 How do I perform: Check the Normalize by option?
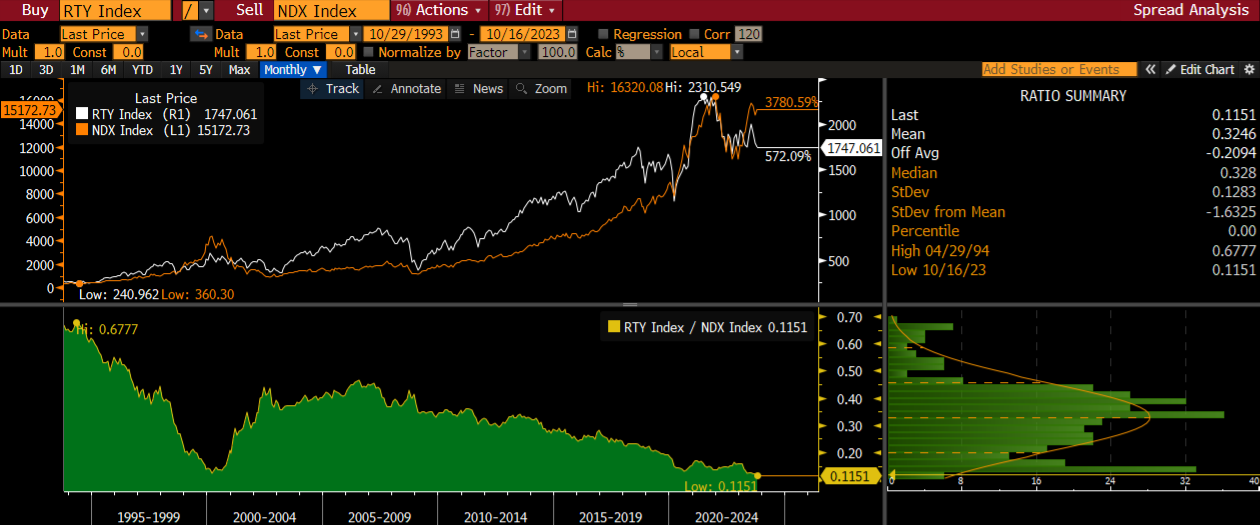[x=369, y=52]
